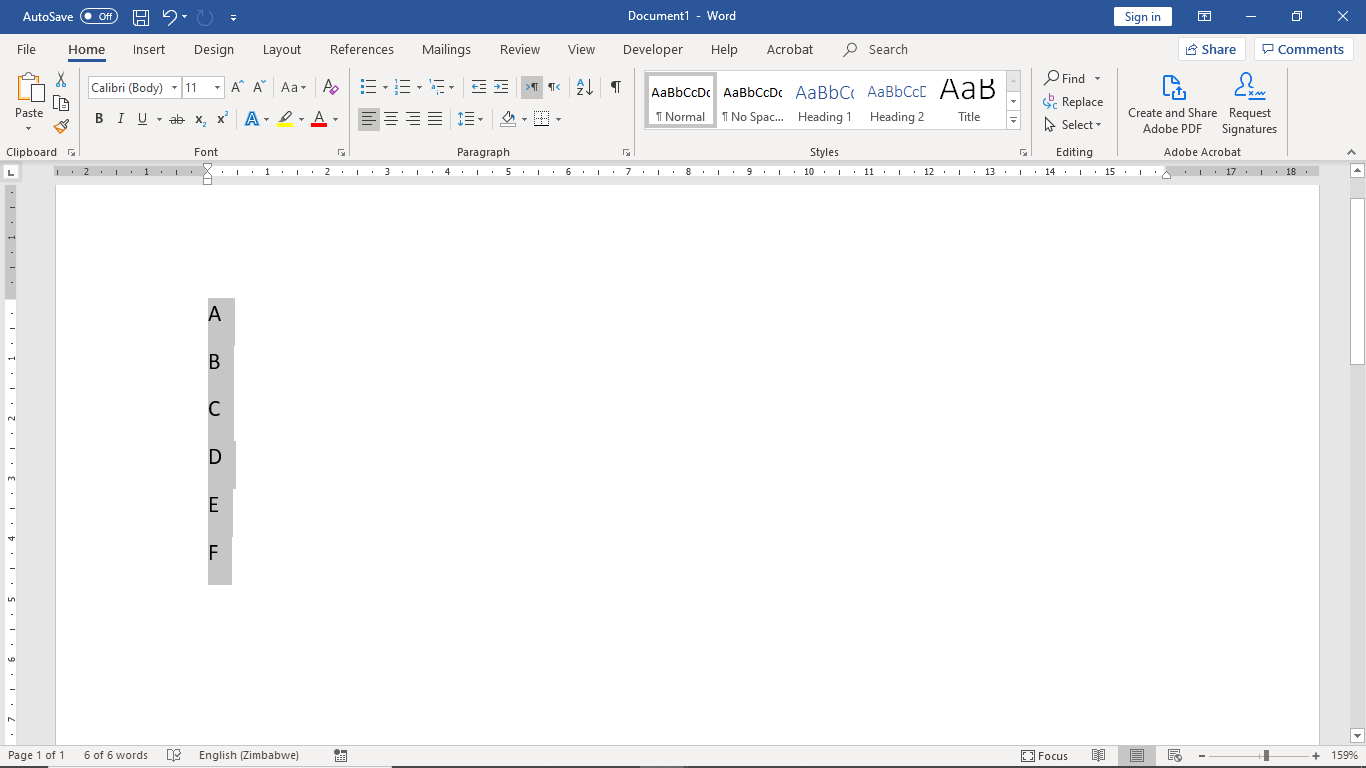Apply strikethrough formatting
The width and height of the screenshot is (1366, 768).
177,119
